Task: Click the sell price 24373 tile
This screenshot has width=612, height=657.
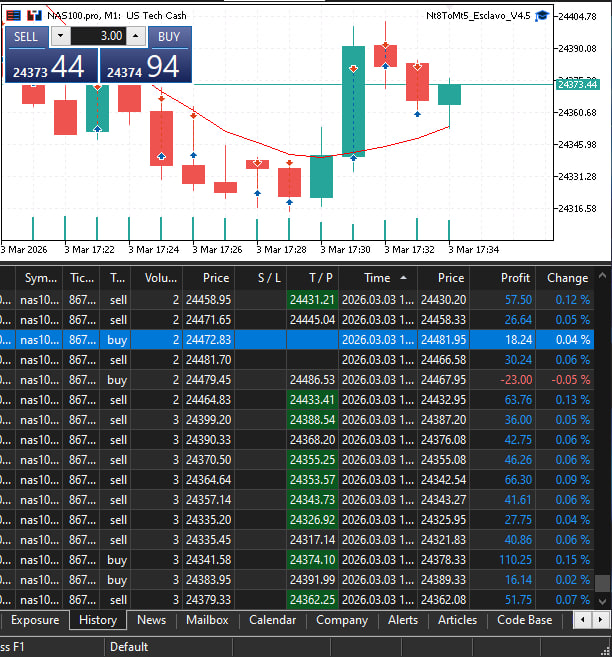Action: click(x=49, y=67)
